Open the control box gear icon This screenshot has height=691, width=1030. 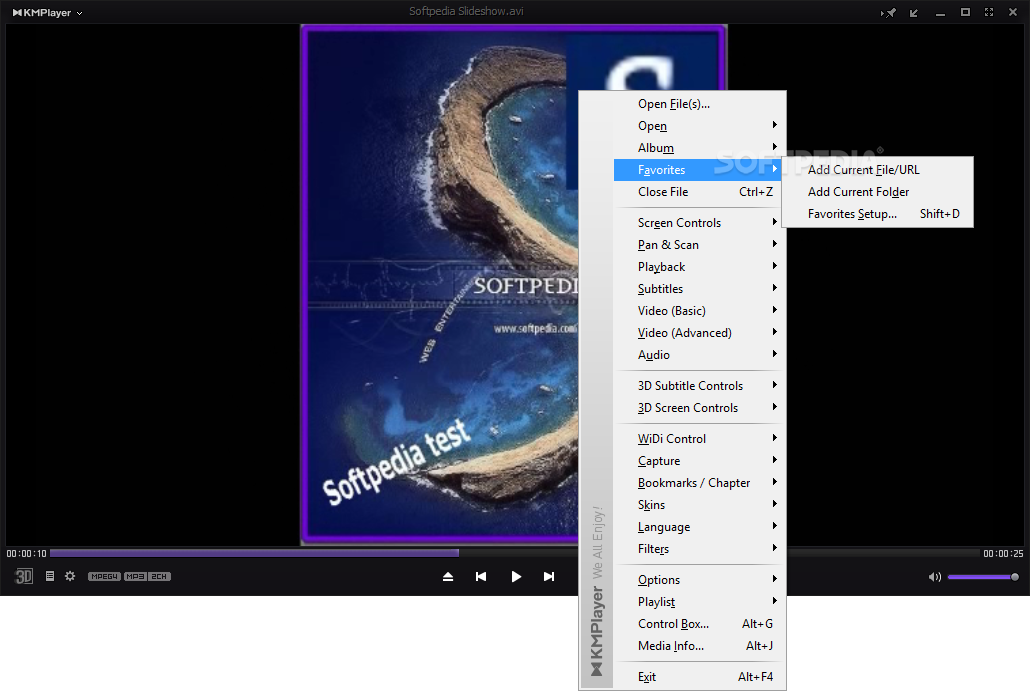tap(70, 576)
